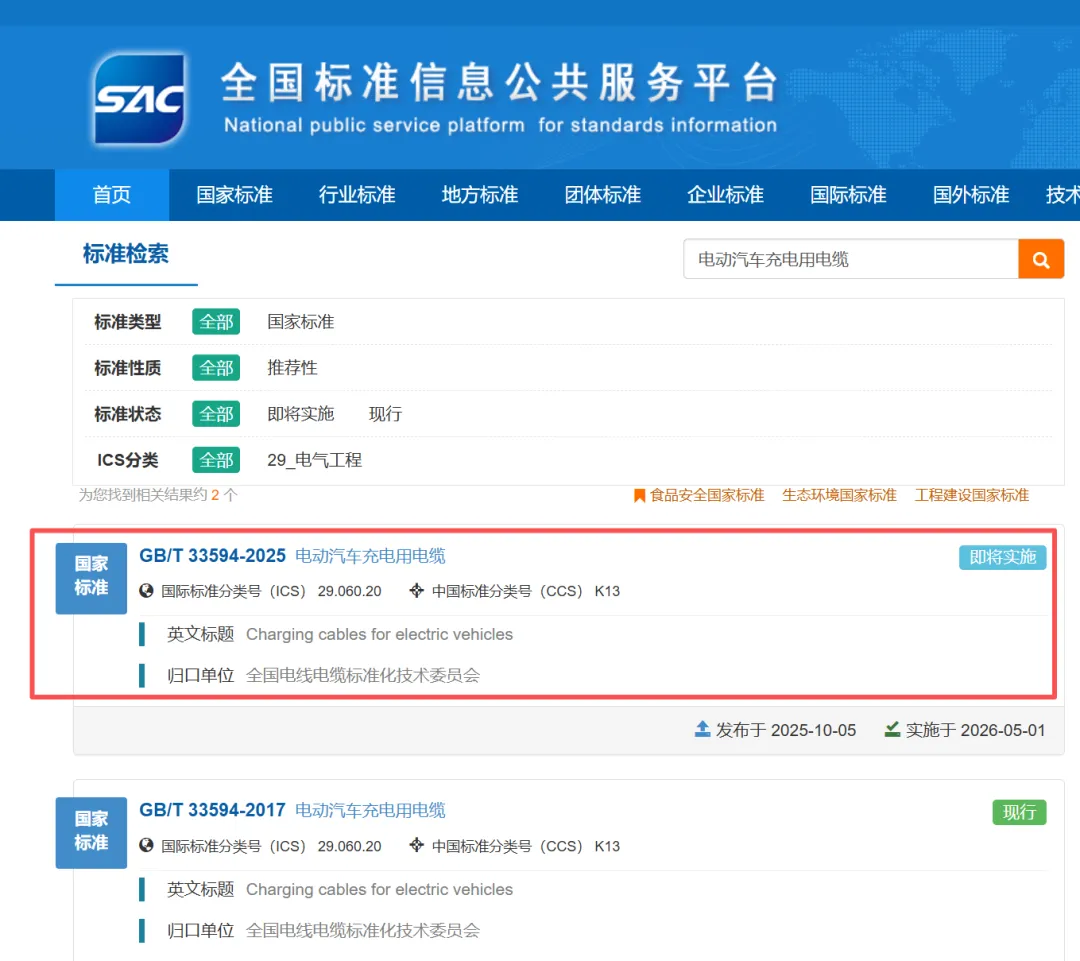Click the green 现行 status badge
The height and width of the screenshot is (961, 1080).
1019,812
